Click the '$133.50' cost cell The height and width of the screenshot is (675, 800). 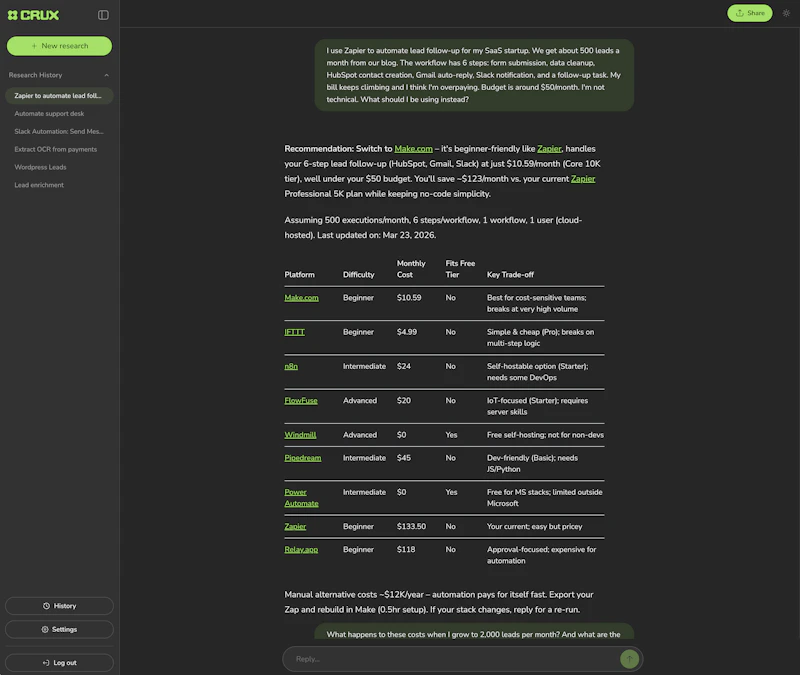[411, 527]
